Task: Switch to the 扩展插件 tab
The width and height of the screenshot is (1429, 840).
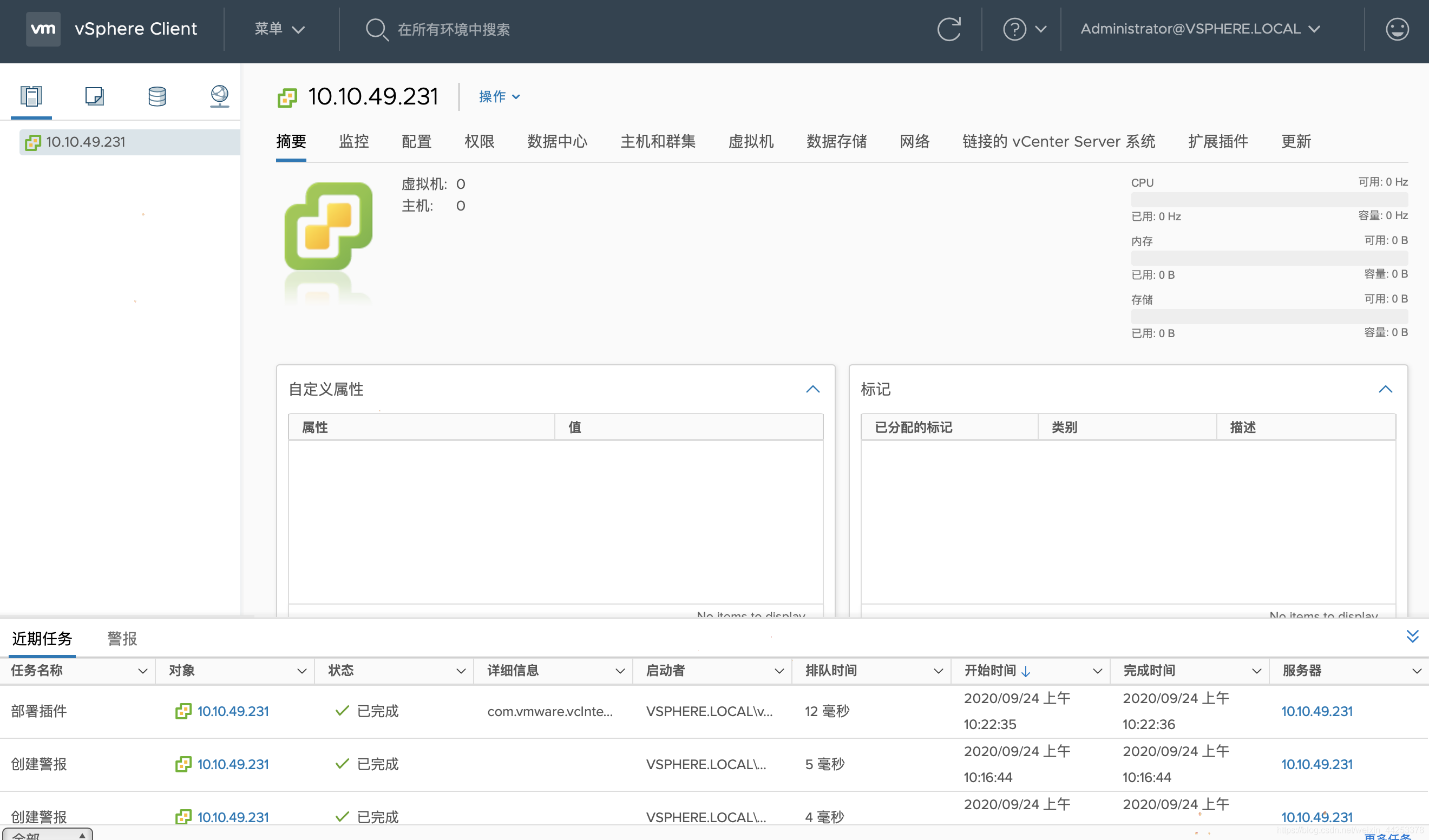Action: click(x=1218, y=141)
